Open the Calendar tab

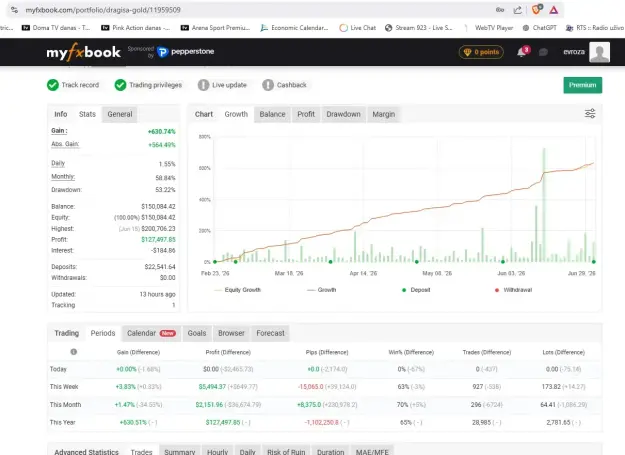click(151, 333)
